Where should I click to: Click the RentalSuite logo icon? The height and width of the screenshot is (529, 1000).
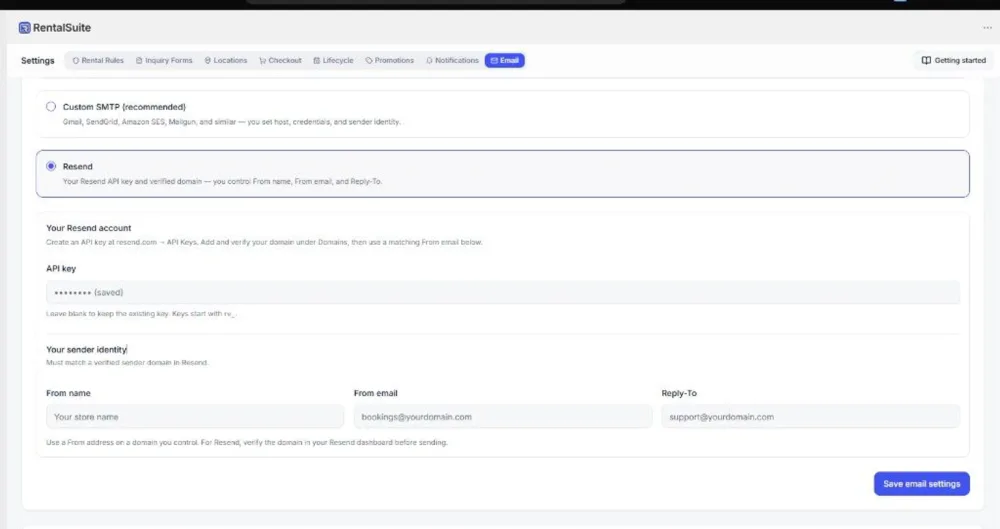tap(24, 27)
